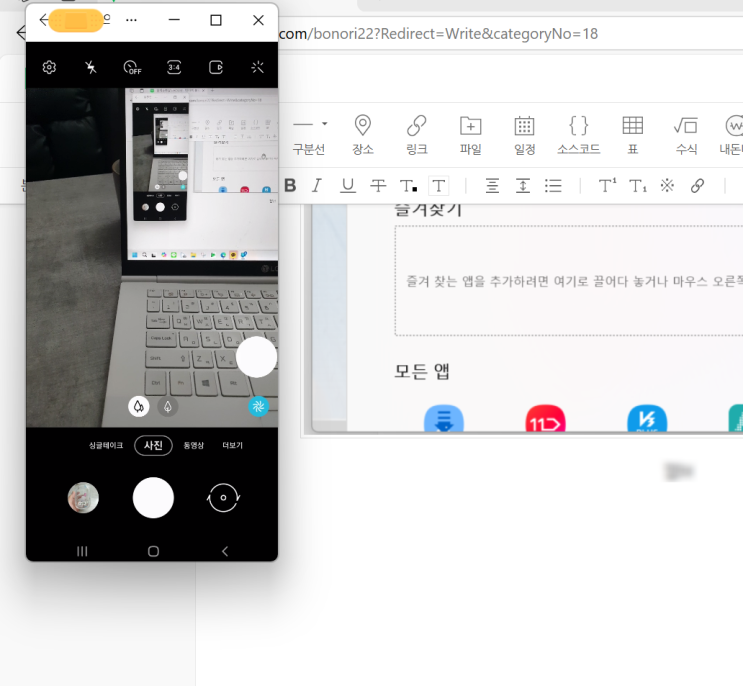Image resolution: width=743 pixels, height=686 pixels.
Task: Toggle the camera timer OFF icon
Action: [132, 67]
